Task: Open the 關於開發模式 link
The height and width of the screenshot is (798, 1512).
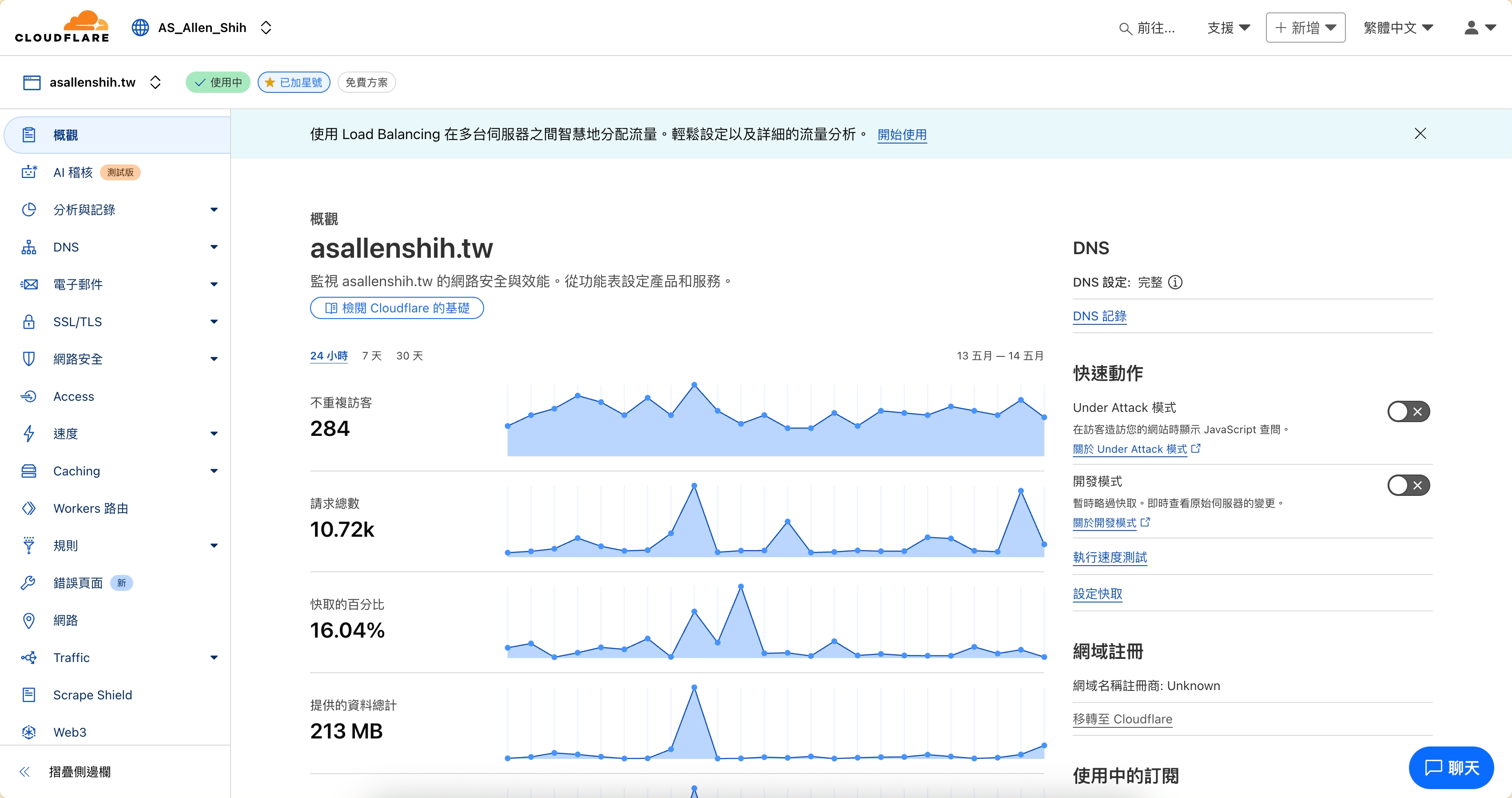Action: click(x=1111, y=523)
